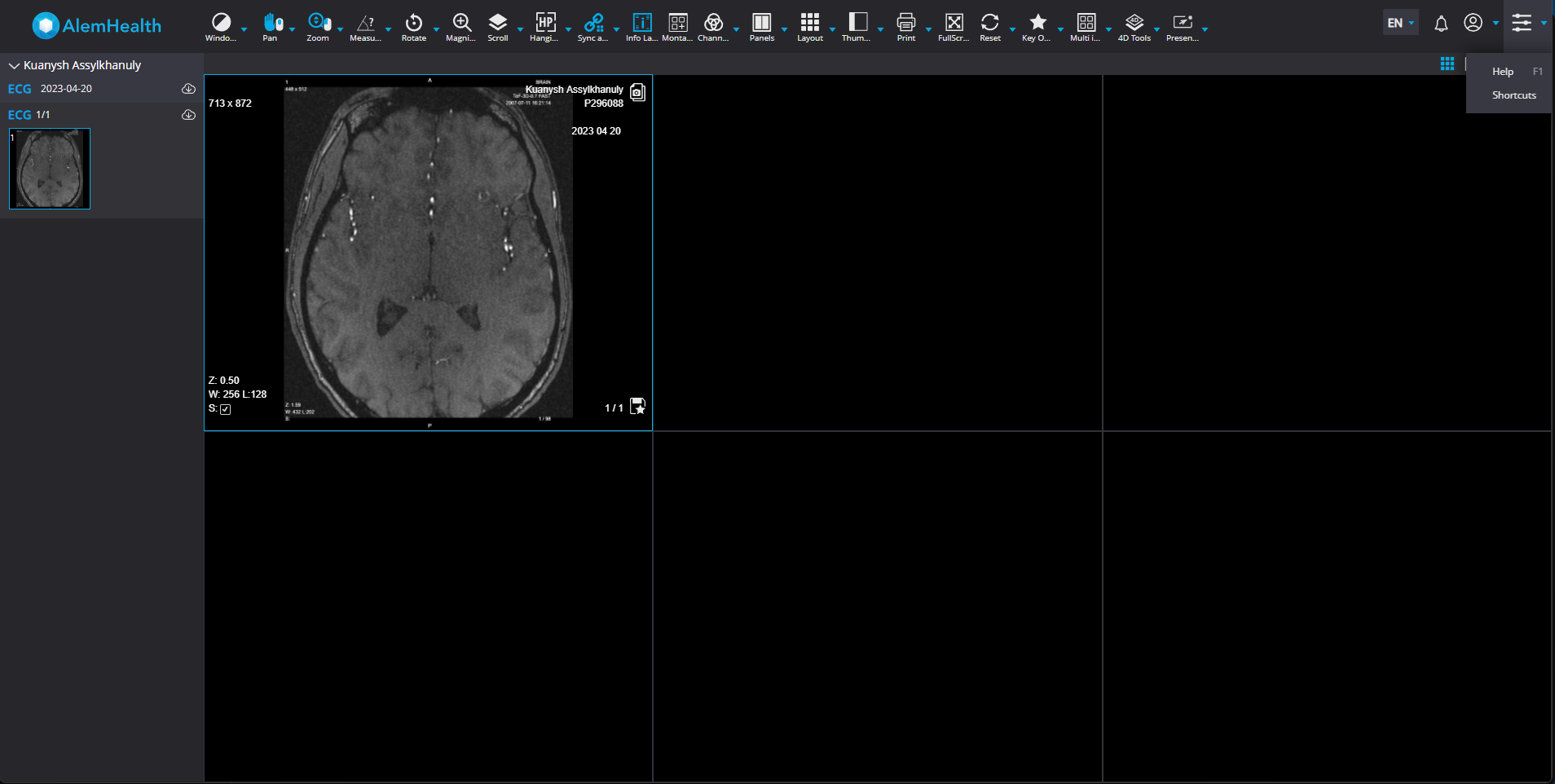Screen dimensions: 1555x784
Task: Start Presentation mode
Action: coord(1183,26)
